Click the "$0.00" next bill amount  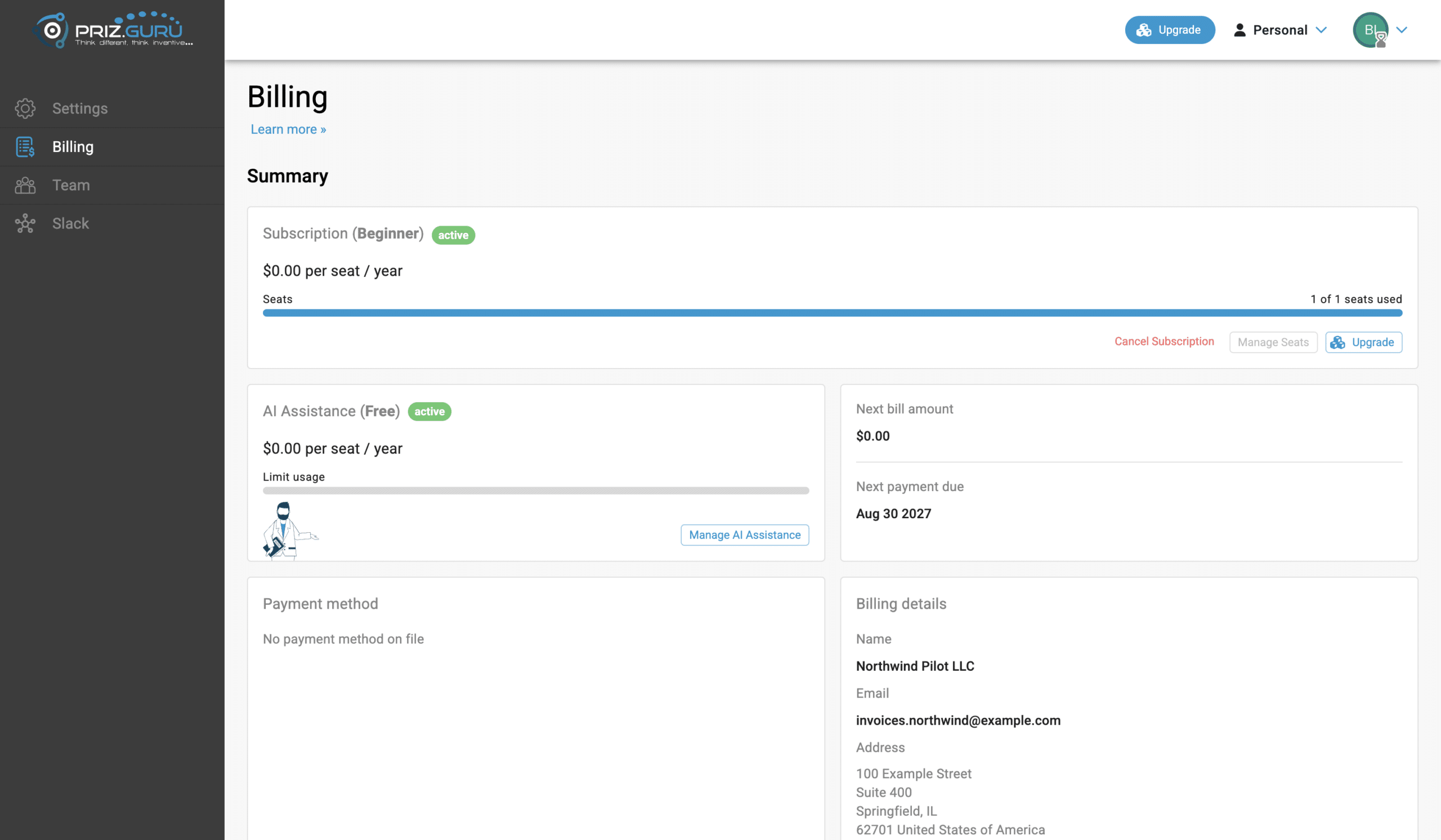pyautogui.click(x=872, y=435)
